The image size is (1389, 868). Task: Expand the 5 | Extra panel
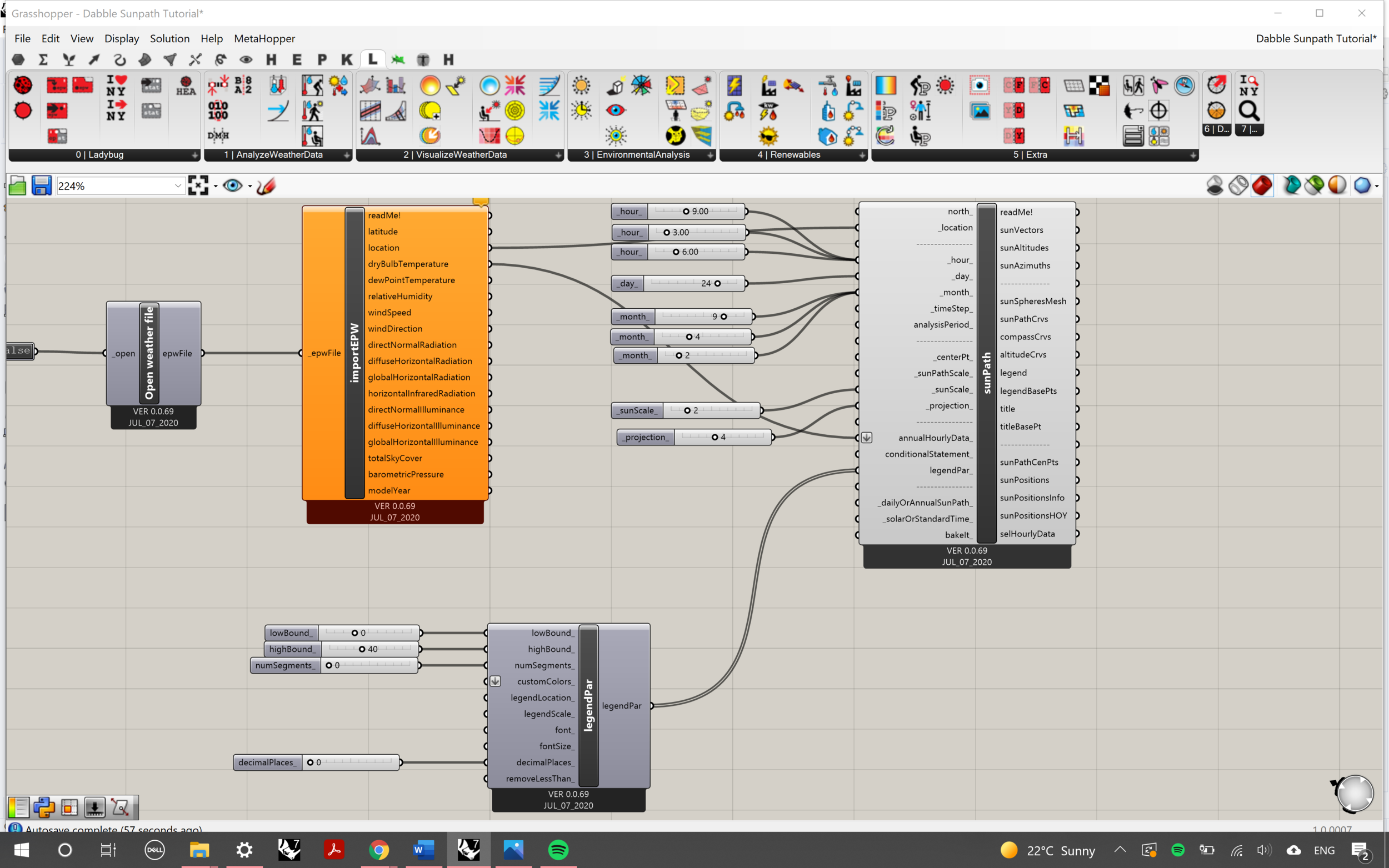pos(1193,155)
